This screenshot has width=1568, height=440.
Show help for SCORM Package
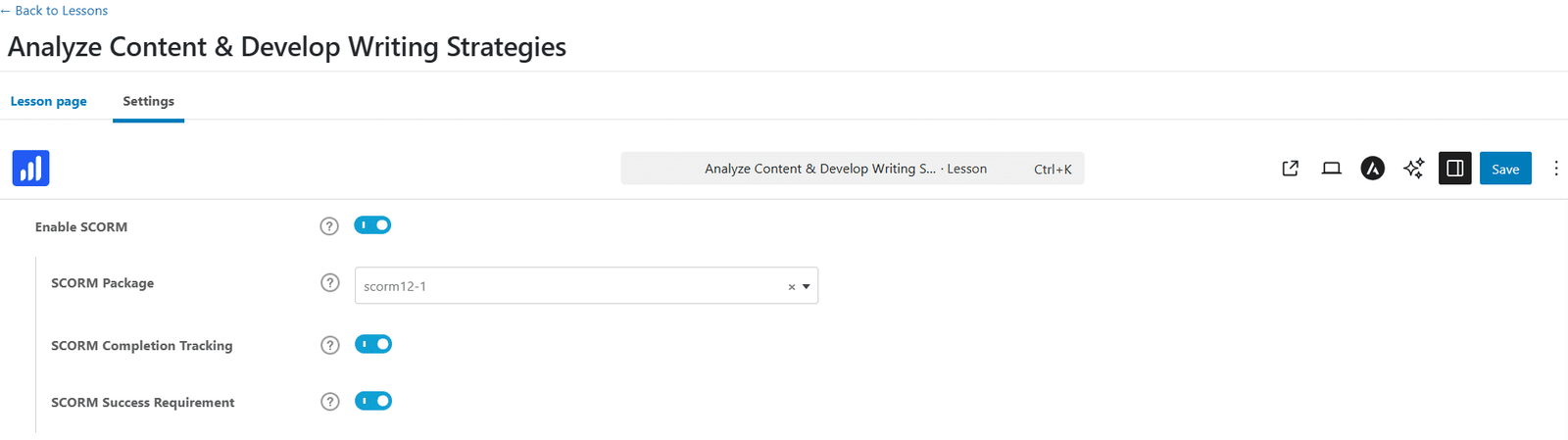click(x=330, y=283)
